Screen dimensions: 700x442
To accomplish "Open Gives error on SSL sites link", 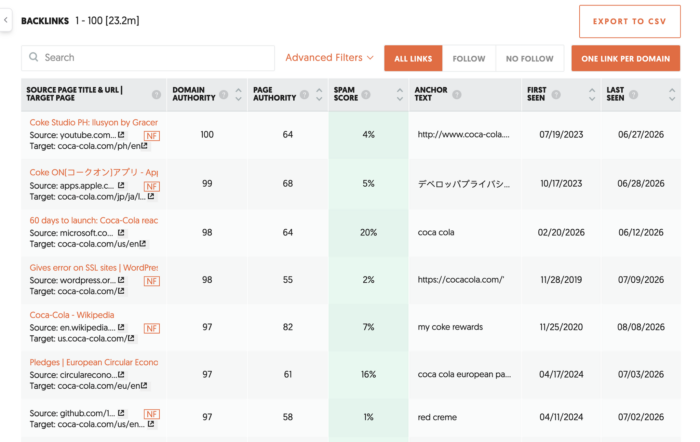I will [x=94, y=267].
